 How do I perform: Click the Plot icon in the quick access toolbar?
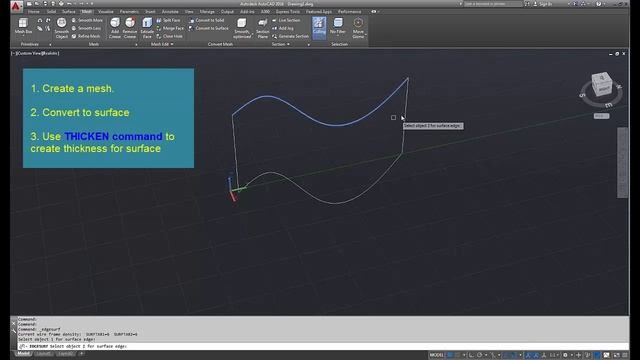[61, 4]
